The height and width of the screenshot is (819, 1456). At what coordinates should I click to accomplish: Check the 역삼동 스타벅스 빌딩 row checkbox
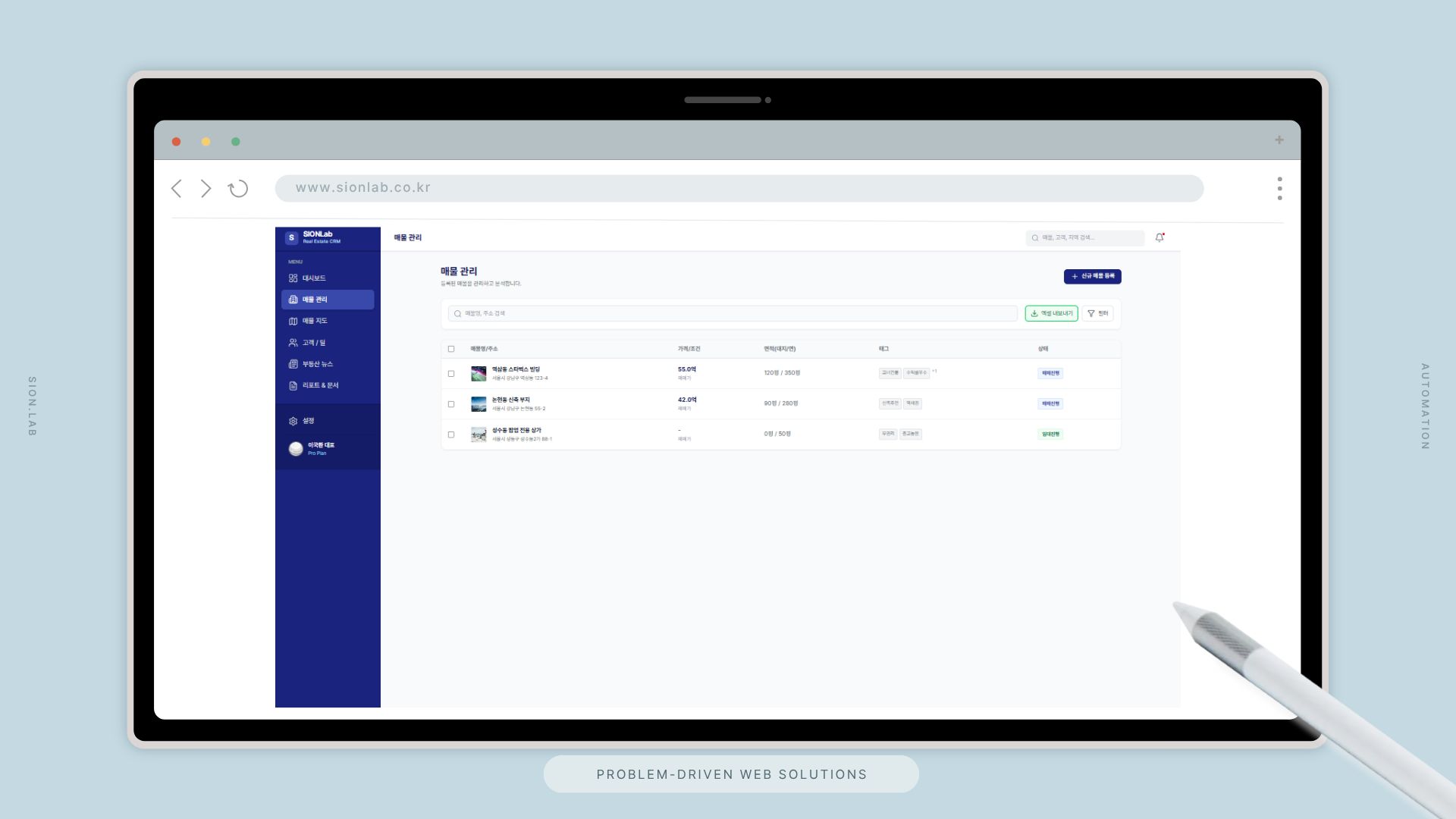tap(451, 374)
